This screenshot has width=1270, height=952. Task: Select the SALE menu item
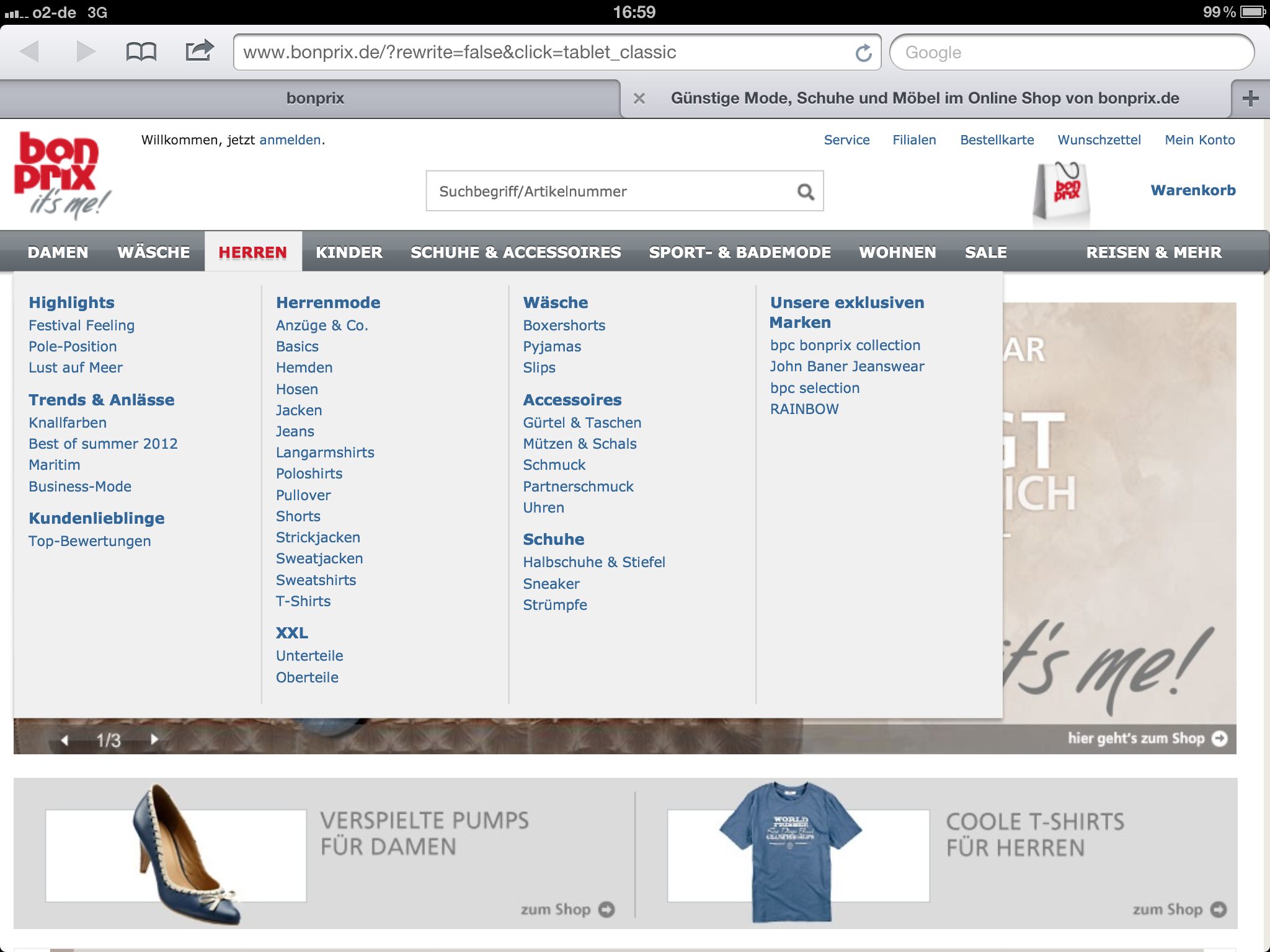(x=985, y=252)
